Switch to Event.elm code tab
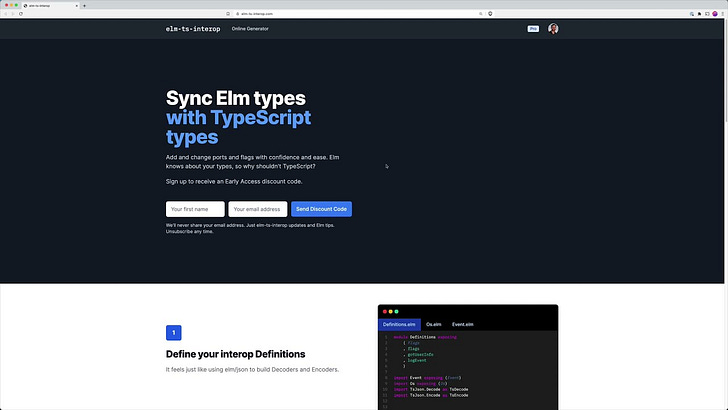728x410 pixels. coord(462,325)
